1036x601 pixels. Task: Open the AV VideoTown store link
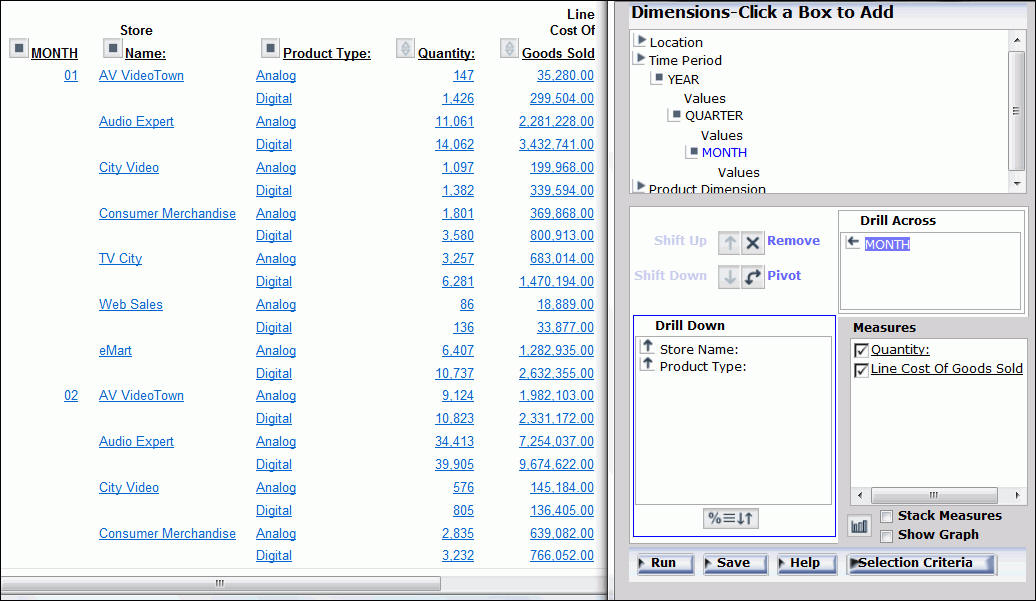coord(141,75)
